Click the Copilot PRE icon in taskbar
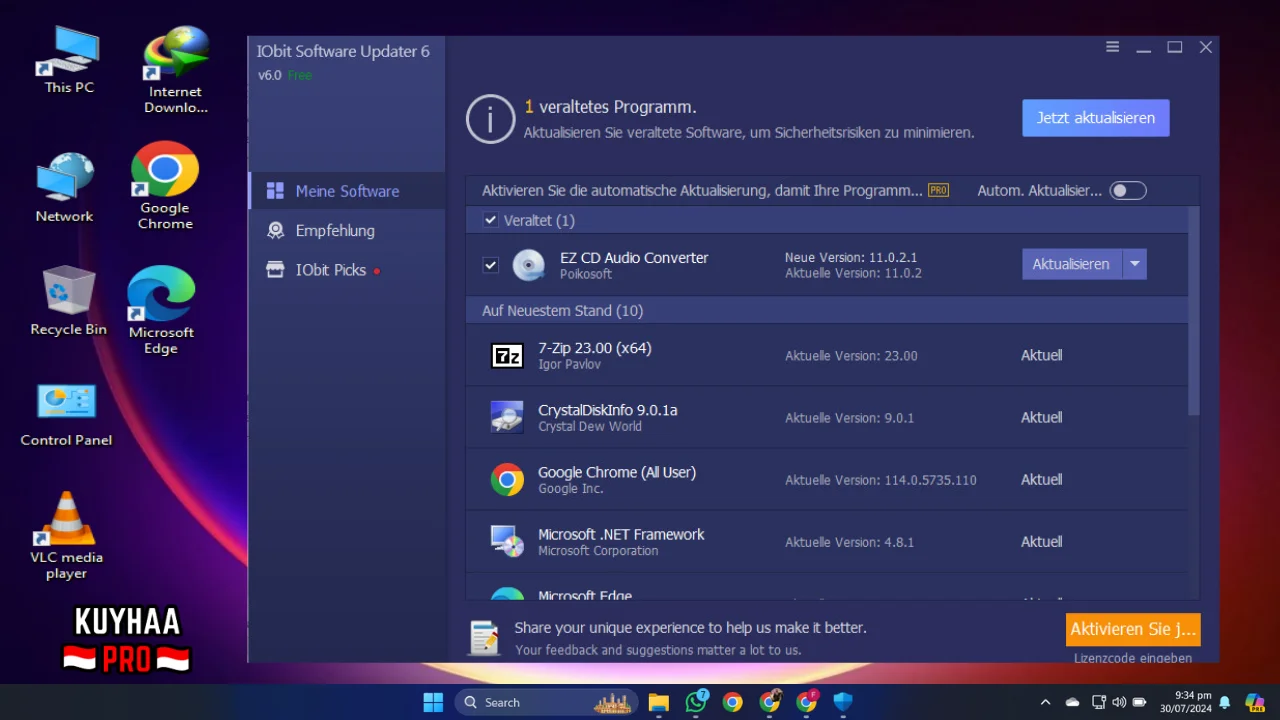 click(1254, 702)
